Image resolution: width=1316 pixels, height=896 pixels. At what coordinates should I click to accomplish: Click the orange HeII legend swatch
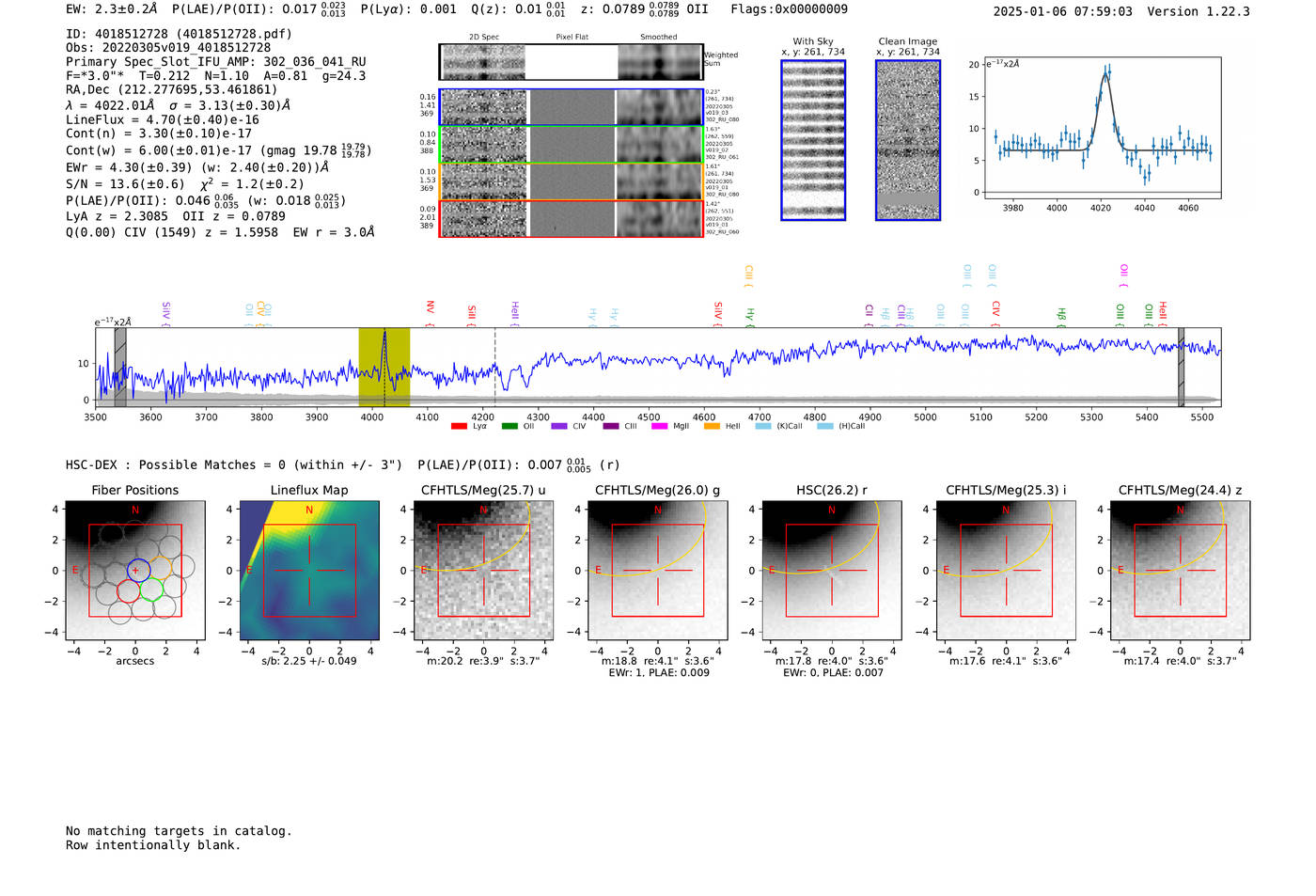click(712, 426)
